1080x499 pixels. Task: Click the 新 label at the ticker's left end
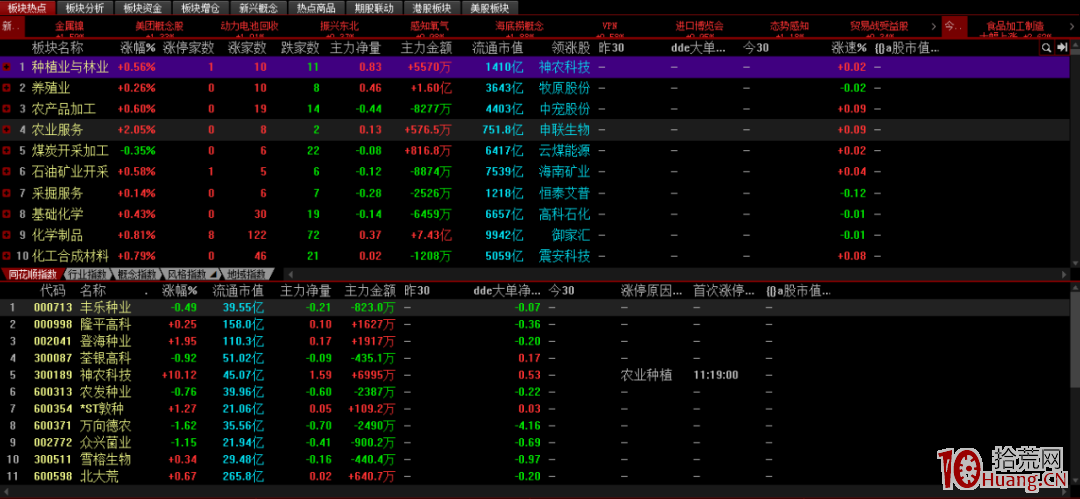pyautogui.click(x=12, y=26)
